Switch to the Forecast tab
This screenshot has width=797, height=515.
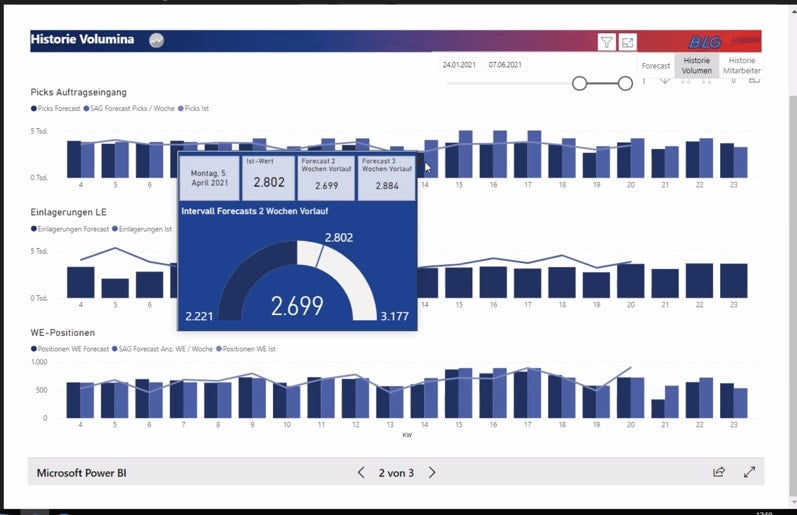[656, 66]
